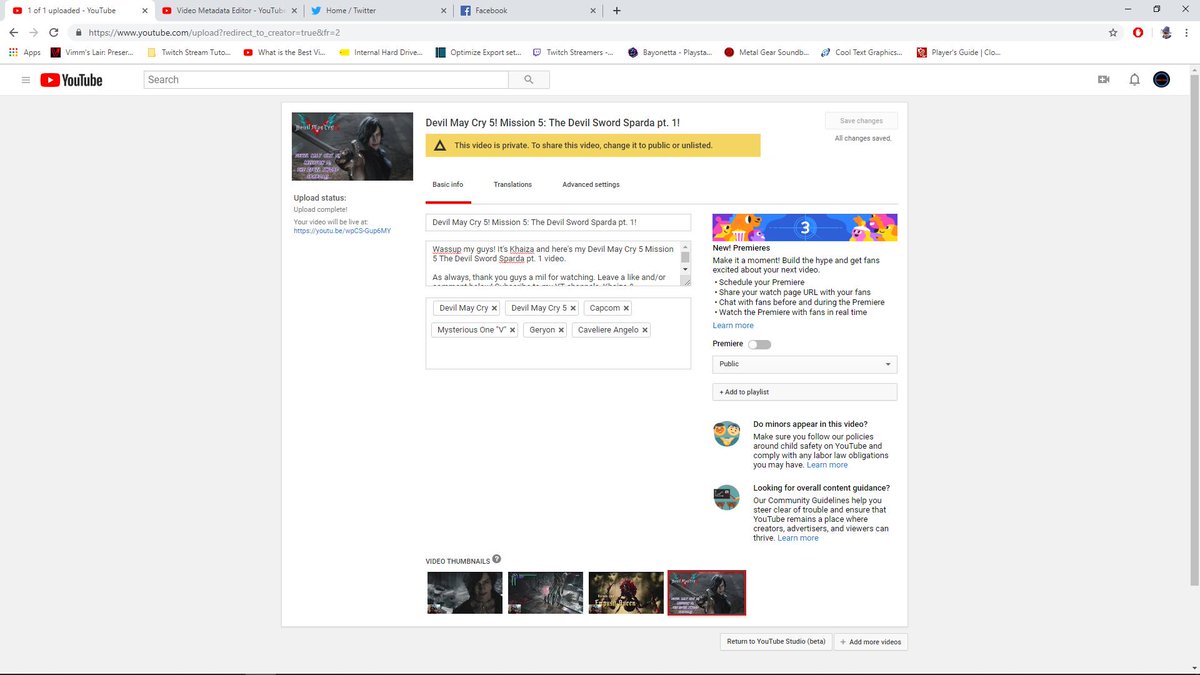Screen dimensions: 1200x675
Task: Open the Cool Text Graphics bookmark
Action: [861, 52]
